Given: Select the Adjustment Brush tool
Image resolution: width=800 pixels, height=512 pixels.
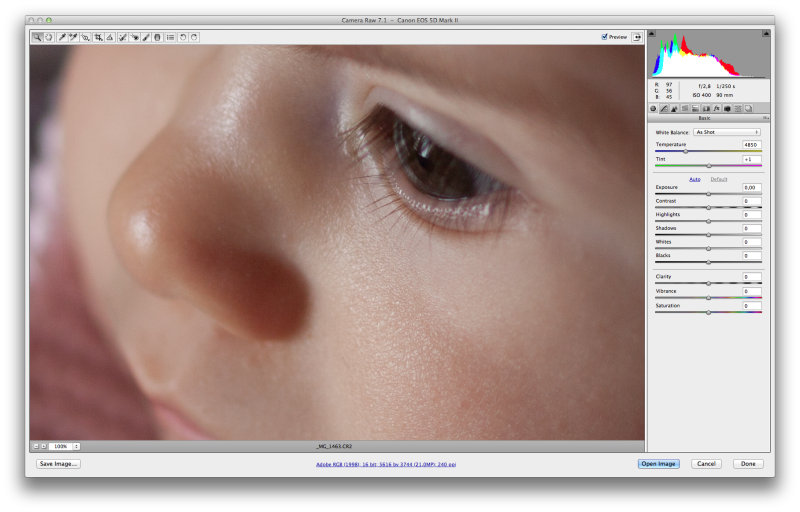Looking at the screenshot, I should coord(146,37).
